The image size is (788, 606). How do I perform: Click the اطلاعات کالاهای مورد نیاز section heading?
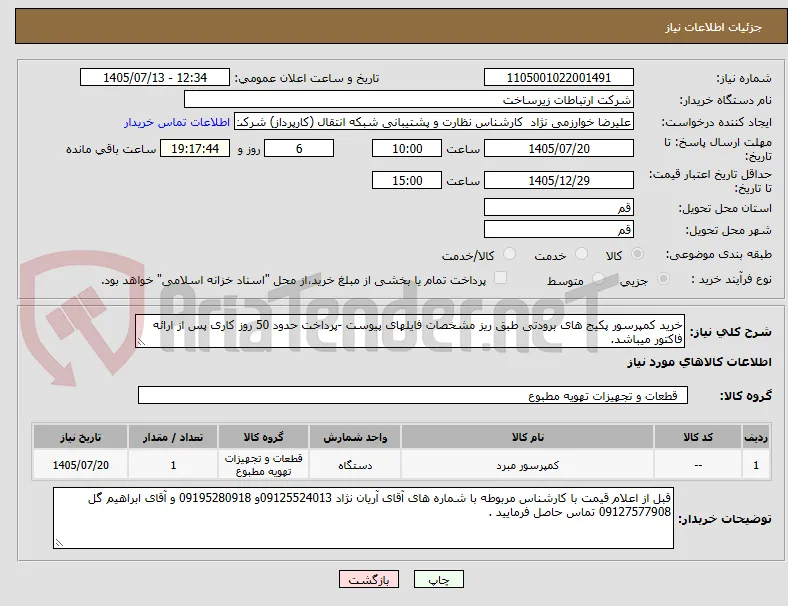[x=699, y=362]
